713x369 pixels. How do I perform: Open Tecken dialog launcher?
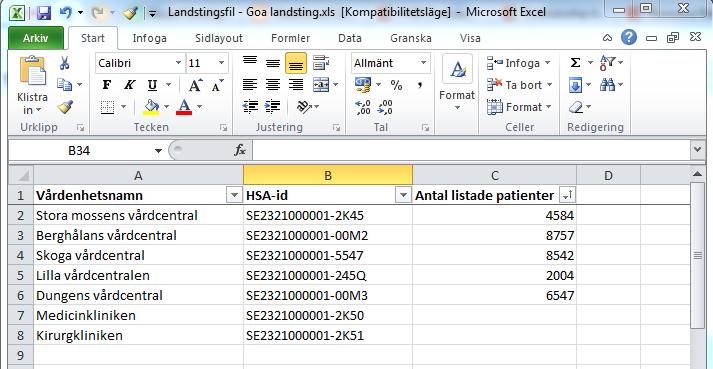pyautogui.click(x=223, y=128)
